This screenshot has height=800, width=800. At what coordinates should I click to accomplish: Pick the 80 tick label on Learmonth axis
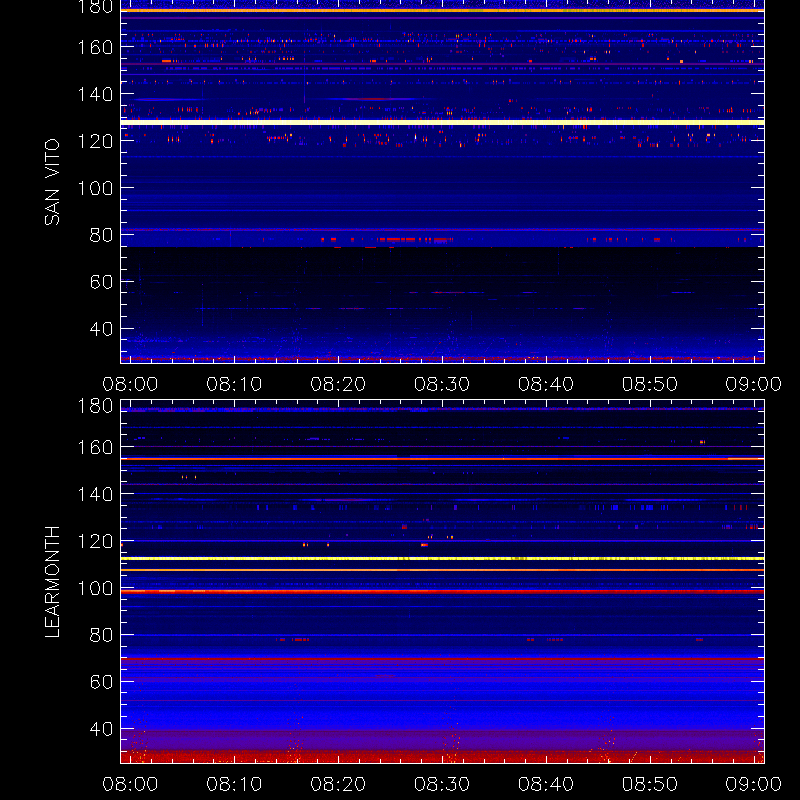tap(101, 635)
